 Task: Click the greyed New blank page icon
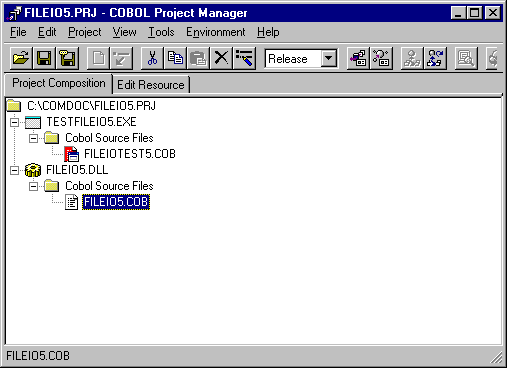98,58
